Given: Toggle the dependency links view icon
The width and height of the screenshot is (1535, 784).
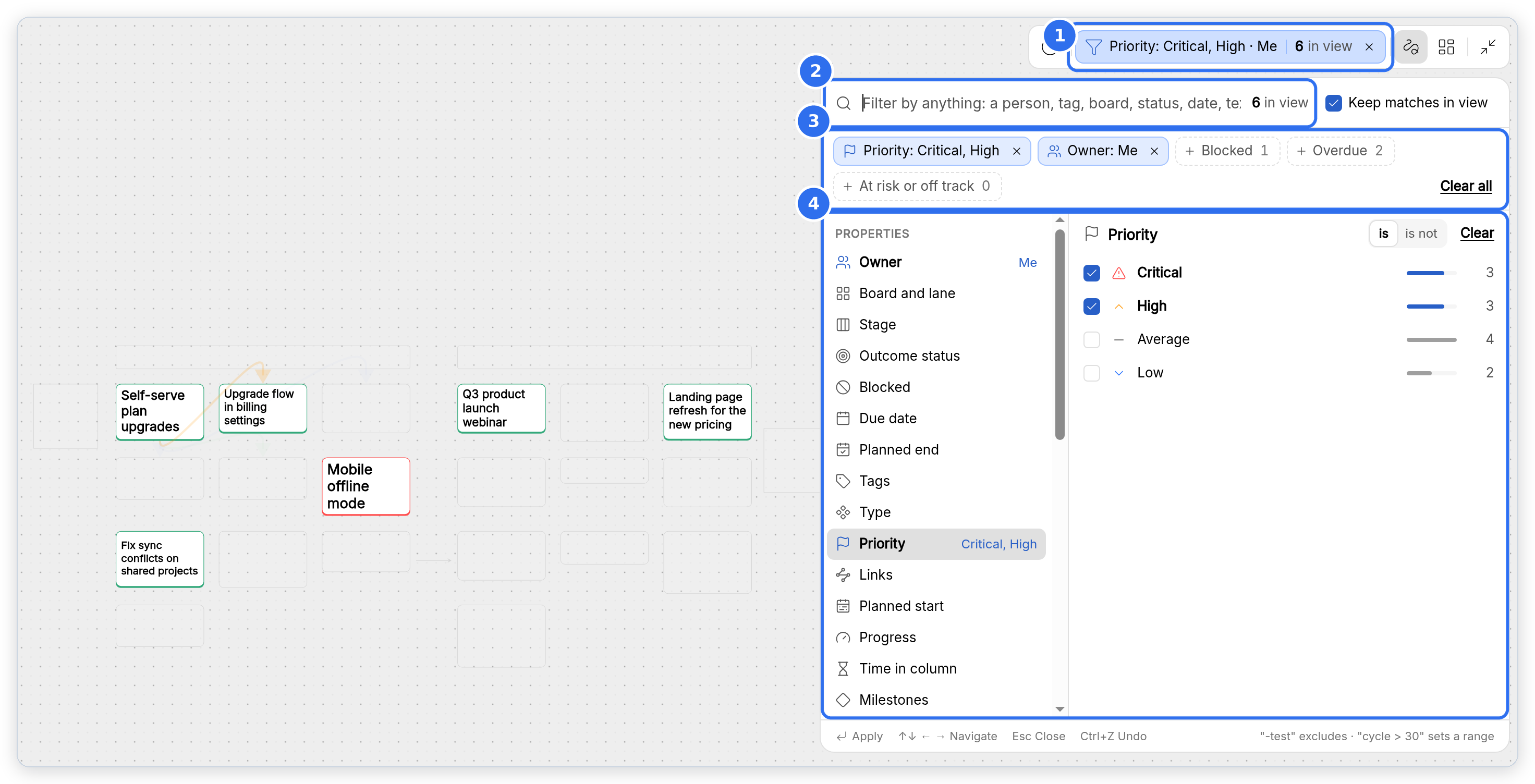Looking at the screenshot, I should coord(1410,46).
